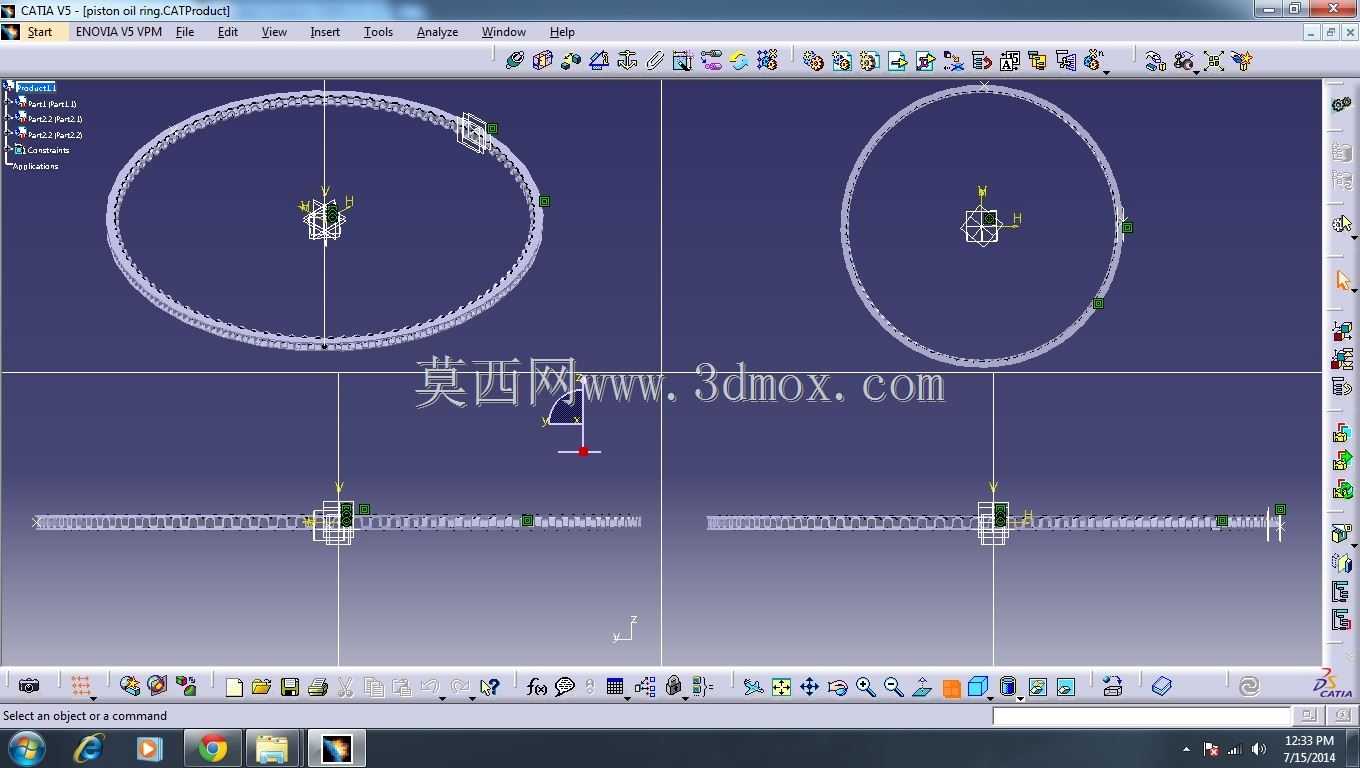
Task: Click the Offset Constraint icon
Action: pyautogui.click(x=571, y=61)
